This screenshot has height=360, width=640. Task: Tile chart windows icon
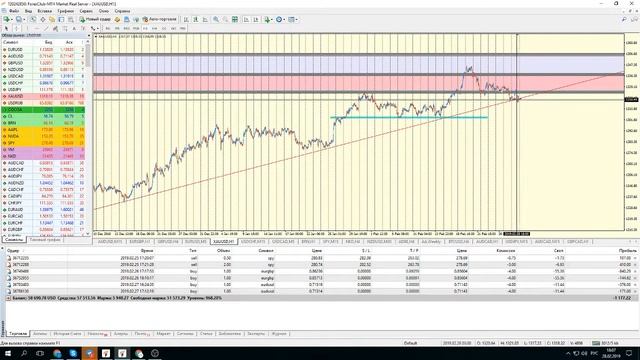[x=235, y=19]
